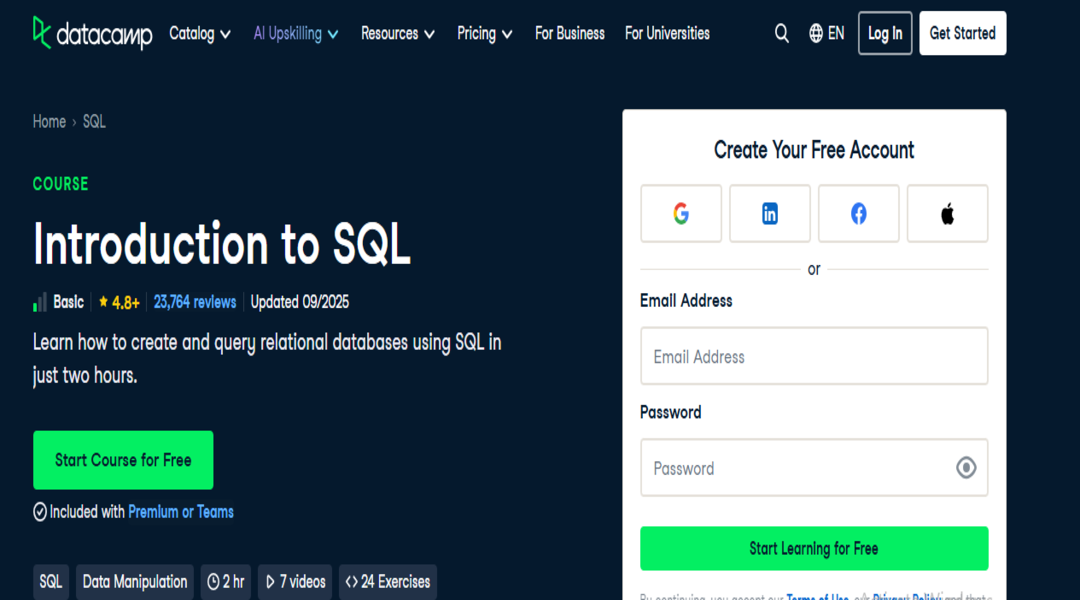The height and width of the screenshot is (600, 1080).
Task: Open For Universities page
Action: [667, 33]
